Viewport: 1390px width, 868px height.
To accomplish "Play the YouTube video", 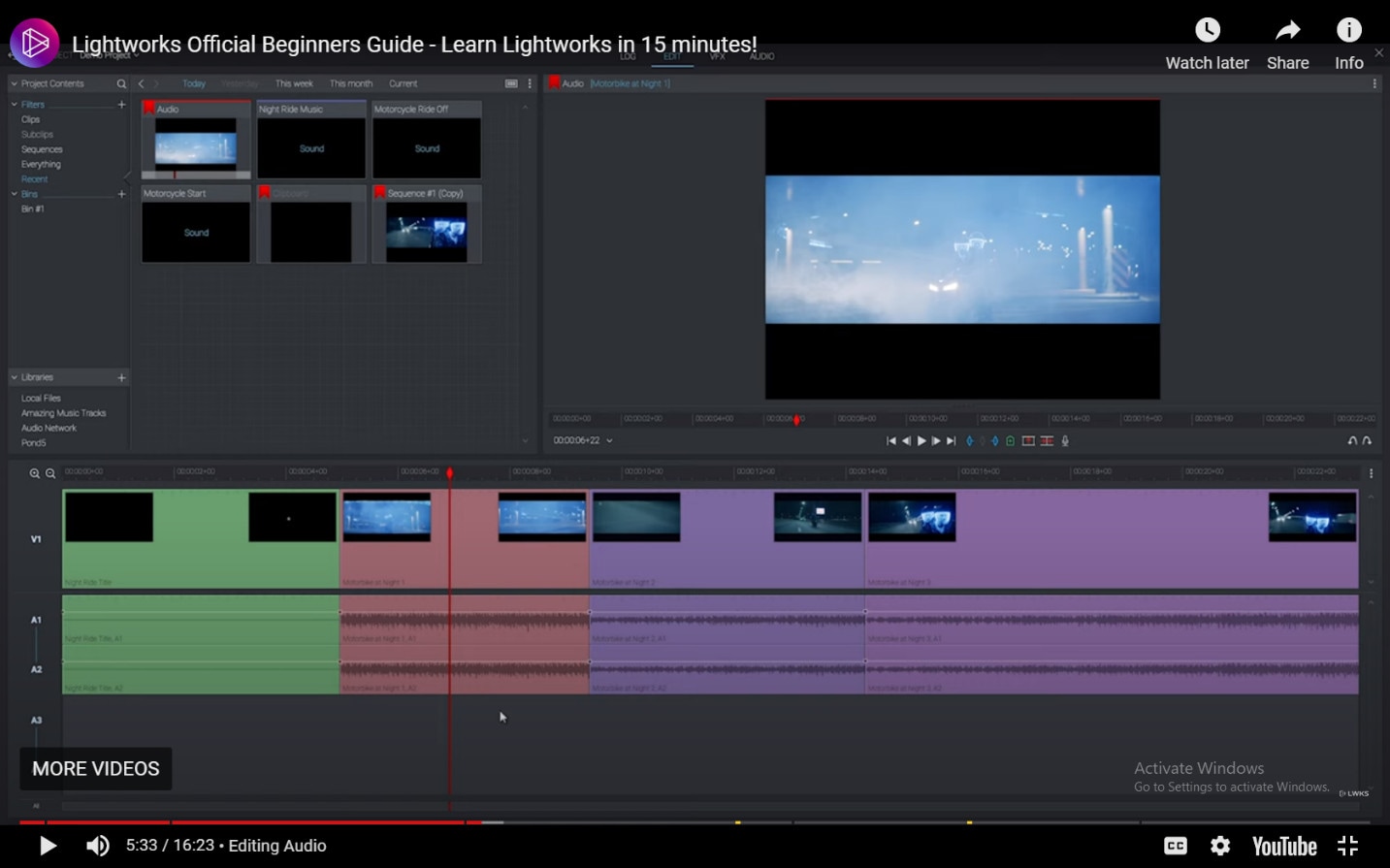I will point(48,846).
